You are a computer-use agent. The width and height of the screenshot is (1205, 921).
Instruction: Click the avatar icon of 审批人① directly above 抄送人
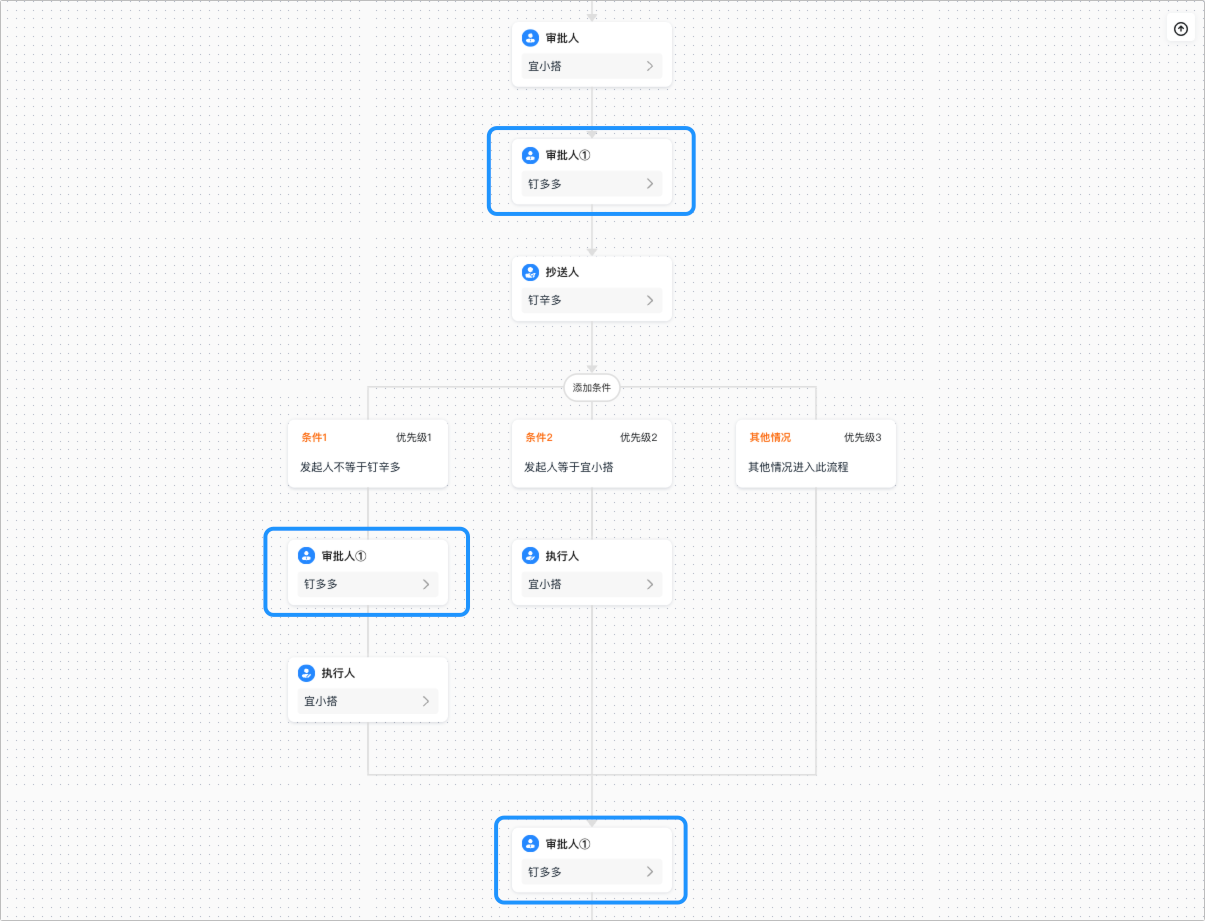pos(530,156)
